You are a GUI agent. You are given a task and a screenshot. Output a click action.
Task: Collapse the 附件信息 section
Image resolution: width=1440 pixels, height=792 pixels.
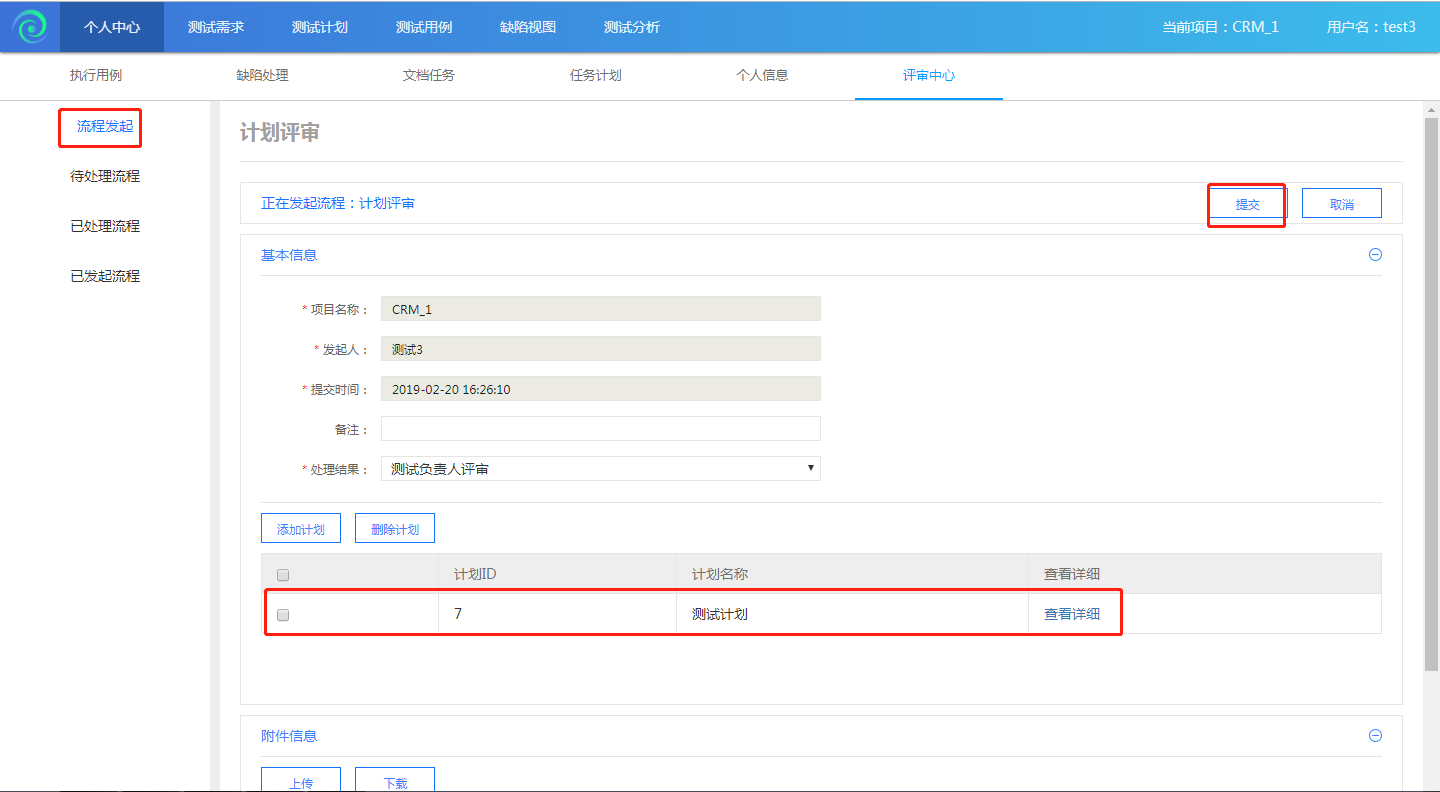[1375, 736]
